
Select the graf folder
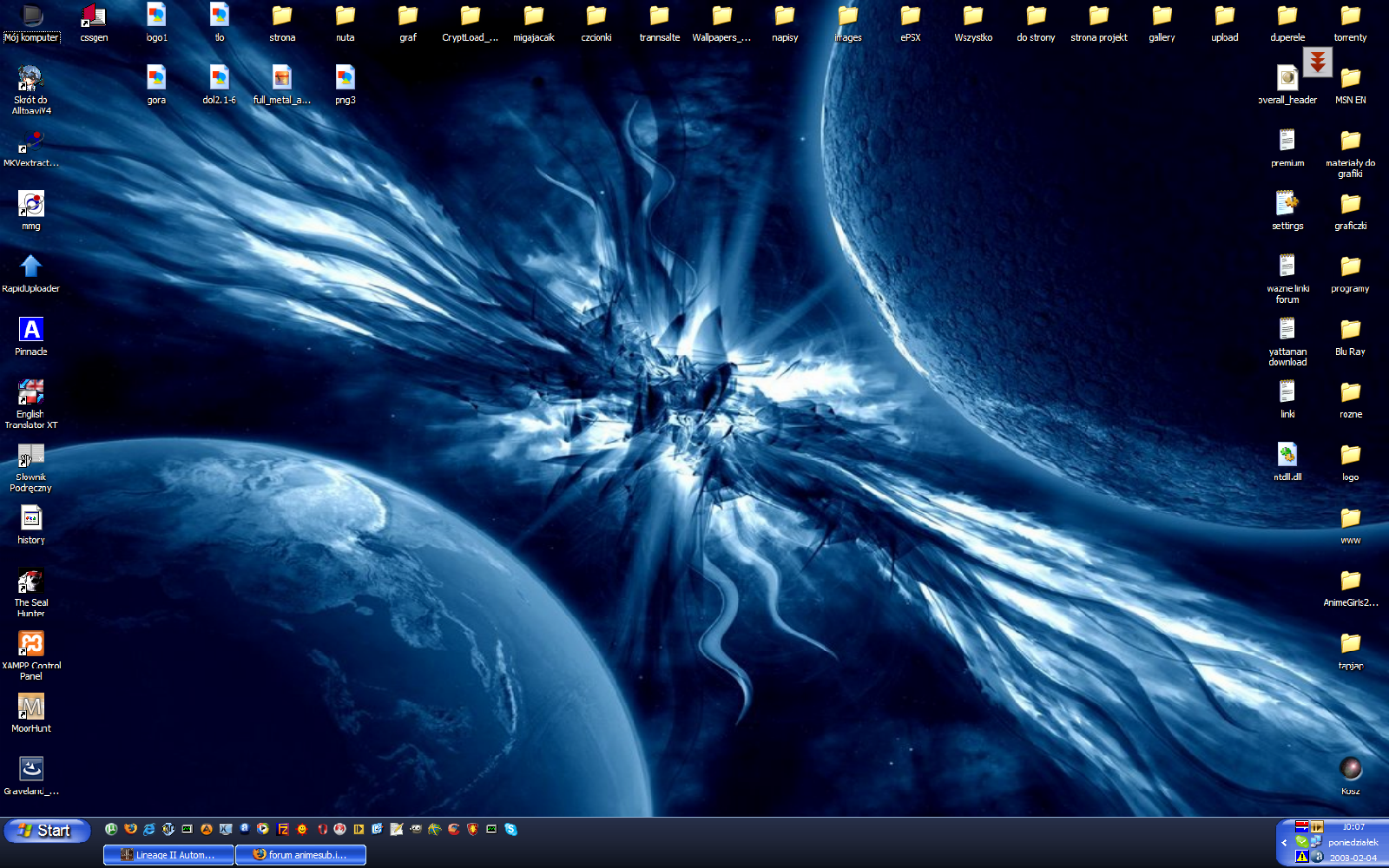point(408,23)
